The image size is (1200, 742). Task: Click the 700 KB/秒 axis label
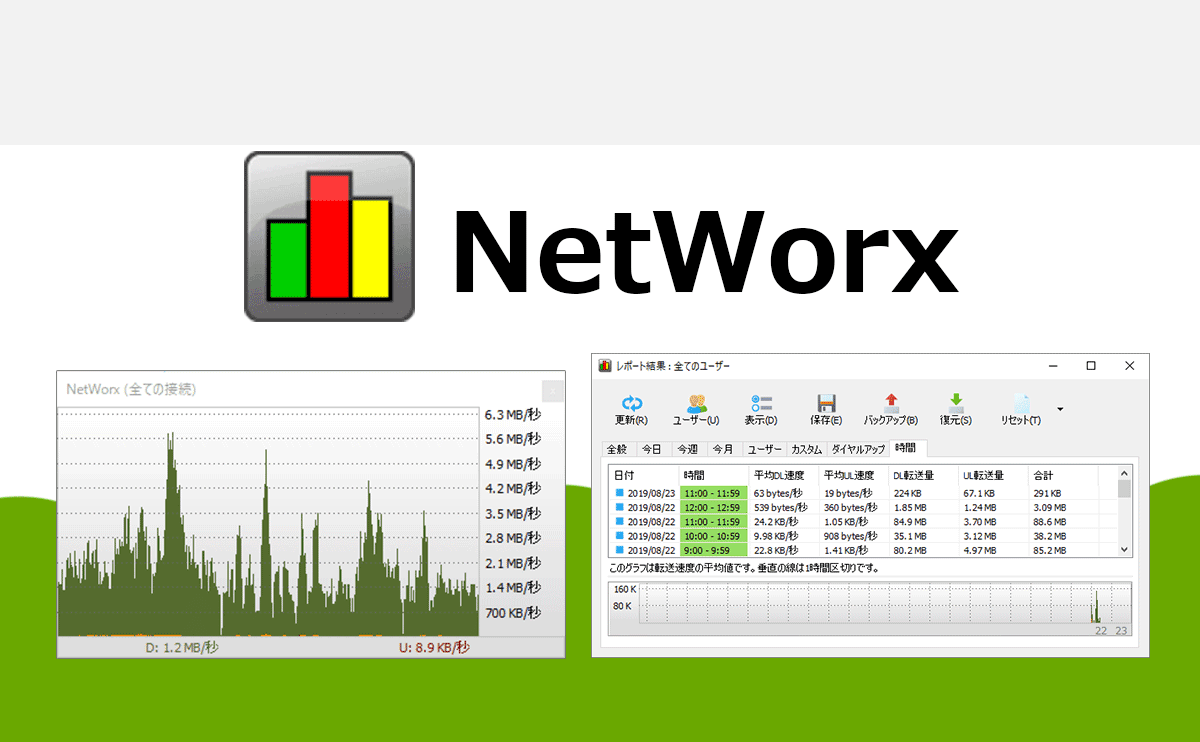(512, 612)
